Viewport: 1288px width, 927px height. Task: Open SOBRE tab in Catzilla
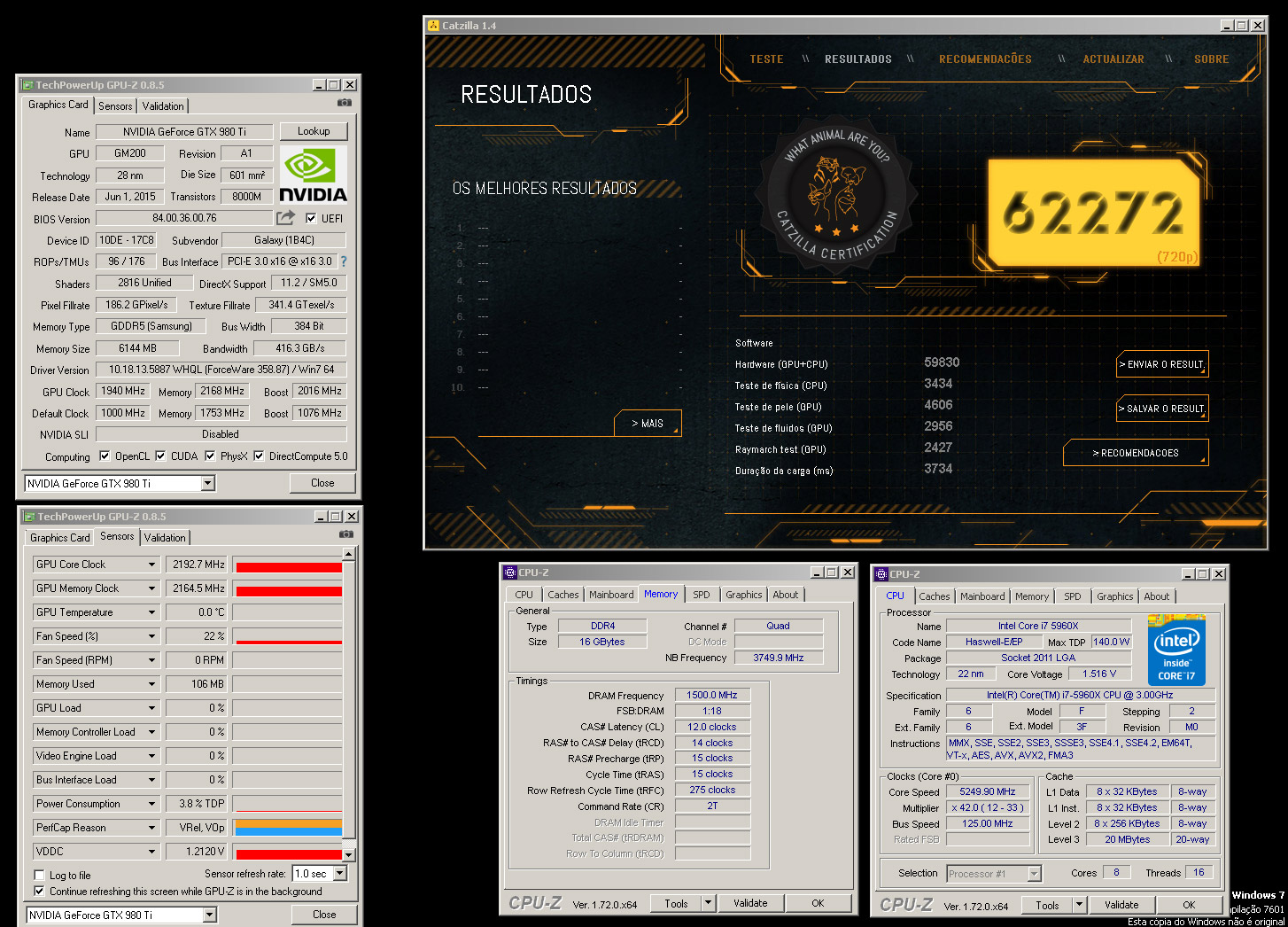pos(1211,59)
